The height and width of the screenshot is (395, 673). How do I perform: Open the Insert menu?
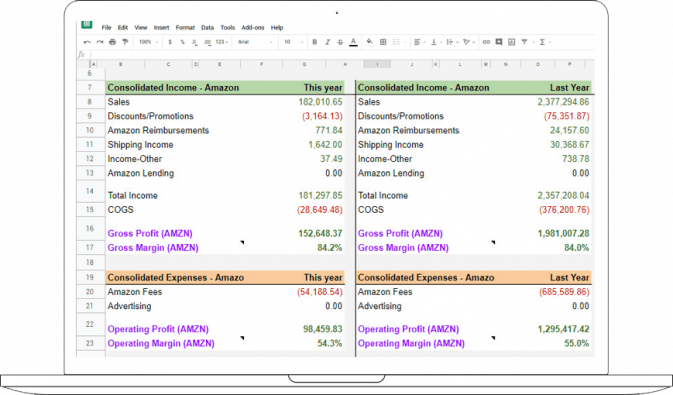[x=161, y=27]
